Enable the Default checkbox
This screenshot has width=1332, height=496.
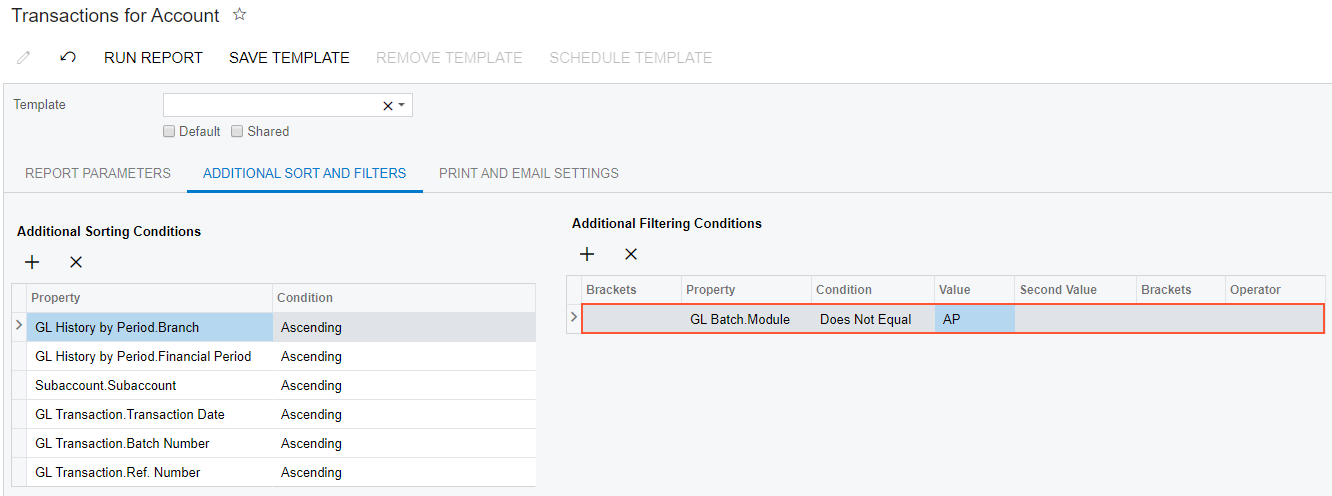(169, 131)
